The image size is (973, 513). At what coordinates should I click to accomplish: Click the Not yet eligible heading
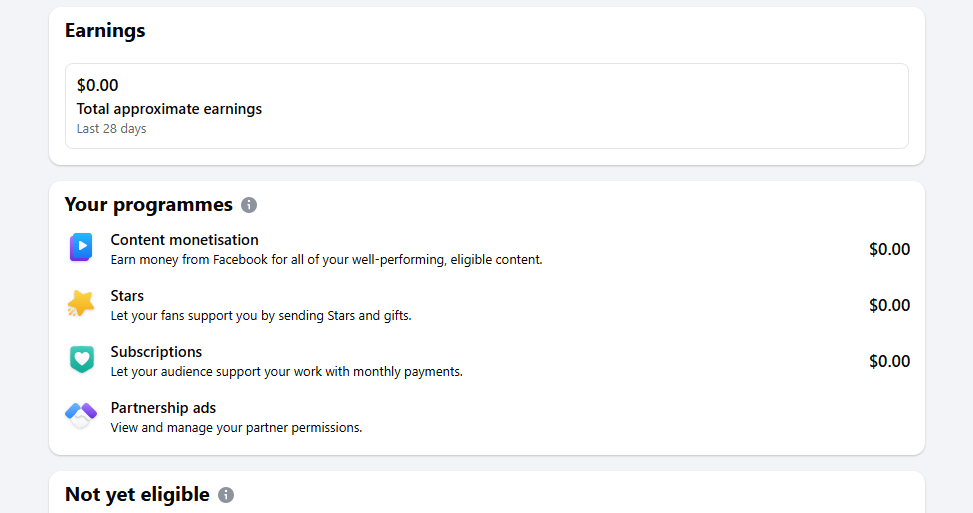pyautogui.click(x=137, y=495)
